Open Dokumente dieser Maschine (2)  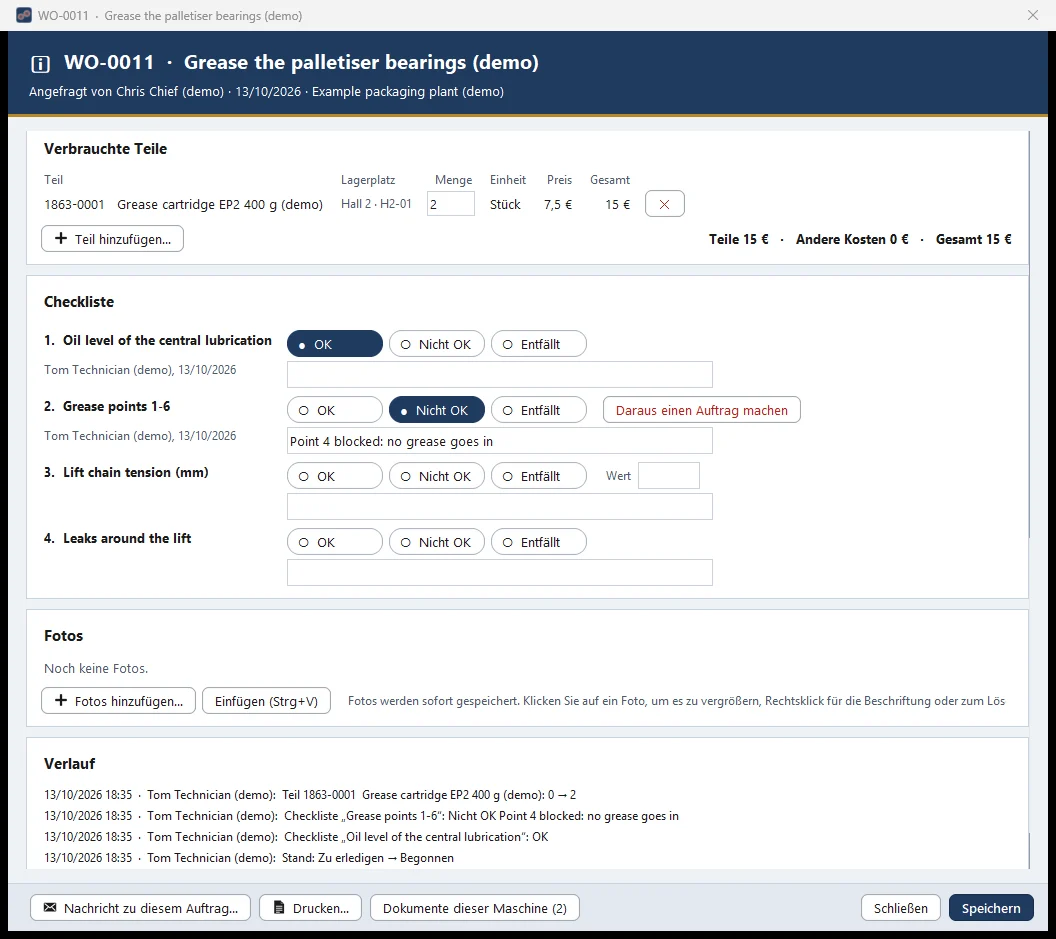(475, 907)
